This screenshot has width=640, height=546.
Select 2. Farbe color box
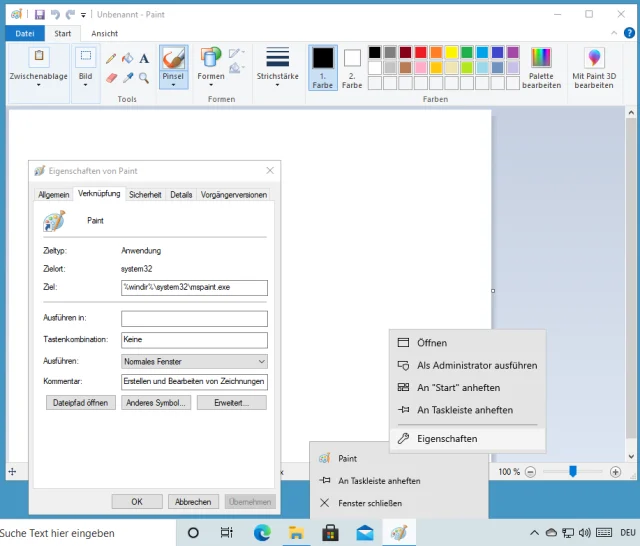352,66
